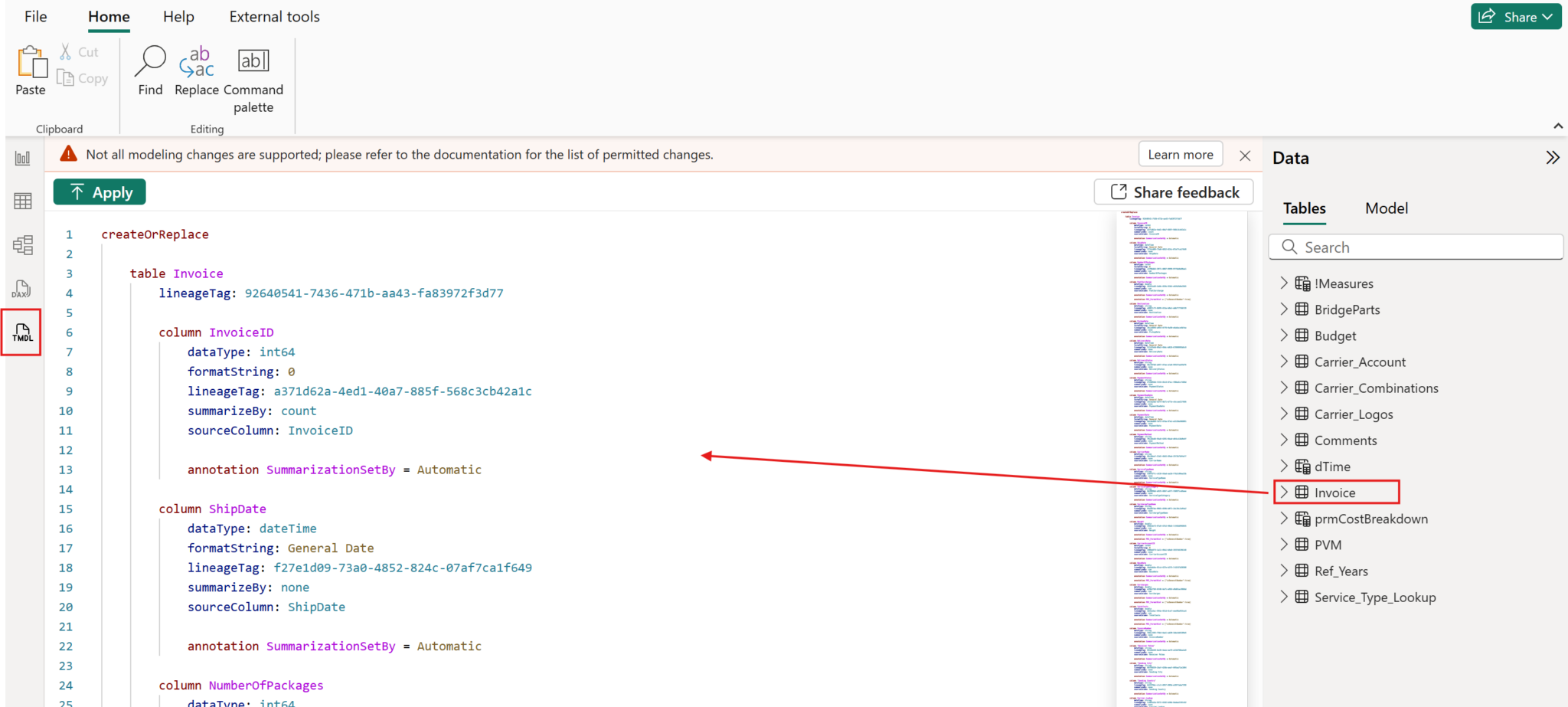The width and height of the screenshot is (1568, 707).
Task: Open the File menu
Action: coord(35,17)
